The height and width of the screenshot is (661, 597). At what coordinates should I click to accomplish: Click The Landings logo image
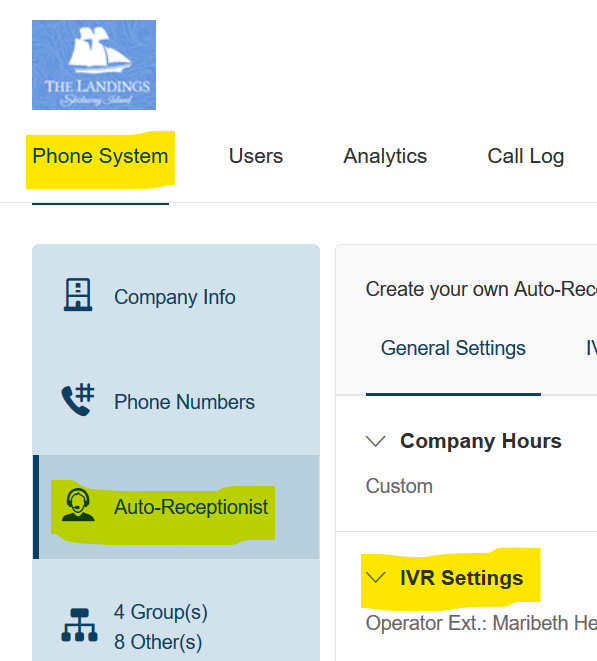pyautogui.click(x=94, y=65)
